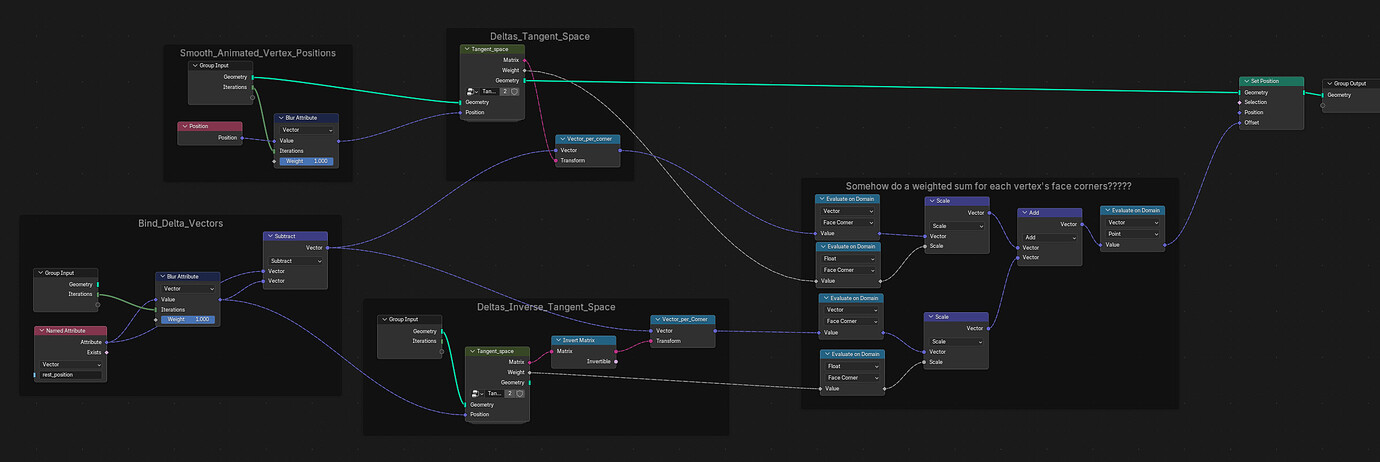Select the 'Somehow do a weighted sum' frame label
This screenshot has height=462, width=1380.
point(989,186)
